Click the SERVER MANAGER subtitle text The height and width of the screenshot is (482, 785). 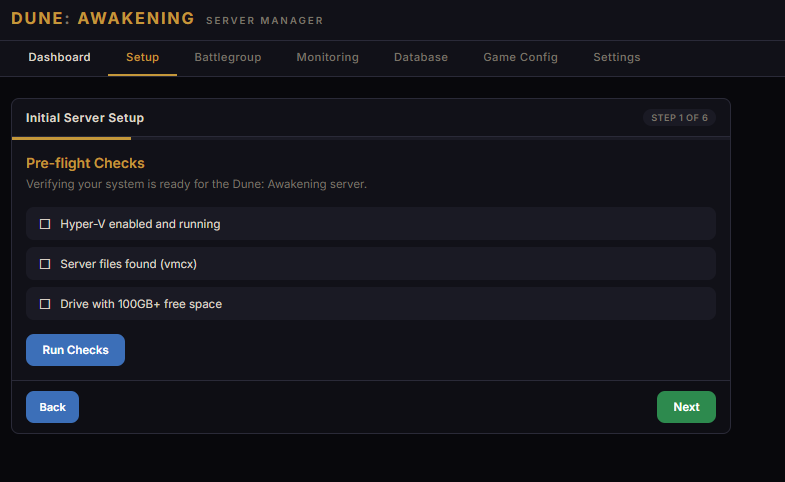point(264,21)
